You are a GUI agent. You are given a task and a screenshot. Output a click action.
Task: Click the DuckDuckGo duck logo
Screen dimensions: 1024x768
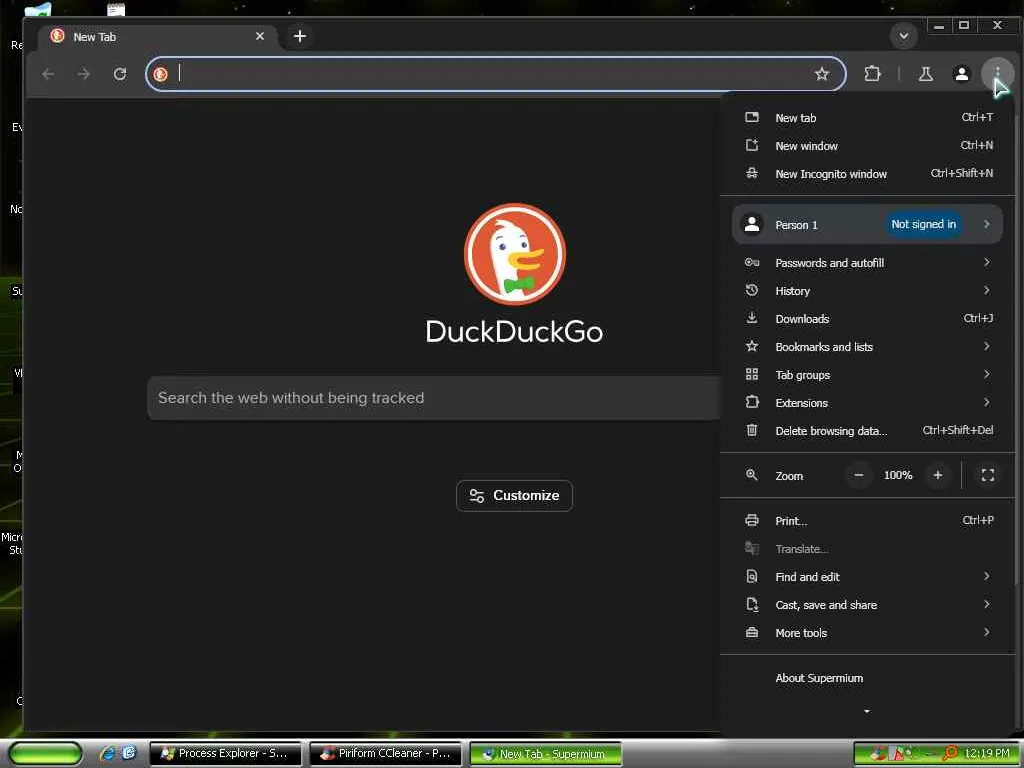[515, 254]
